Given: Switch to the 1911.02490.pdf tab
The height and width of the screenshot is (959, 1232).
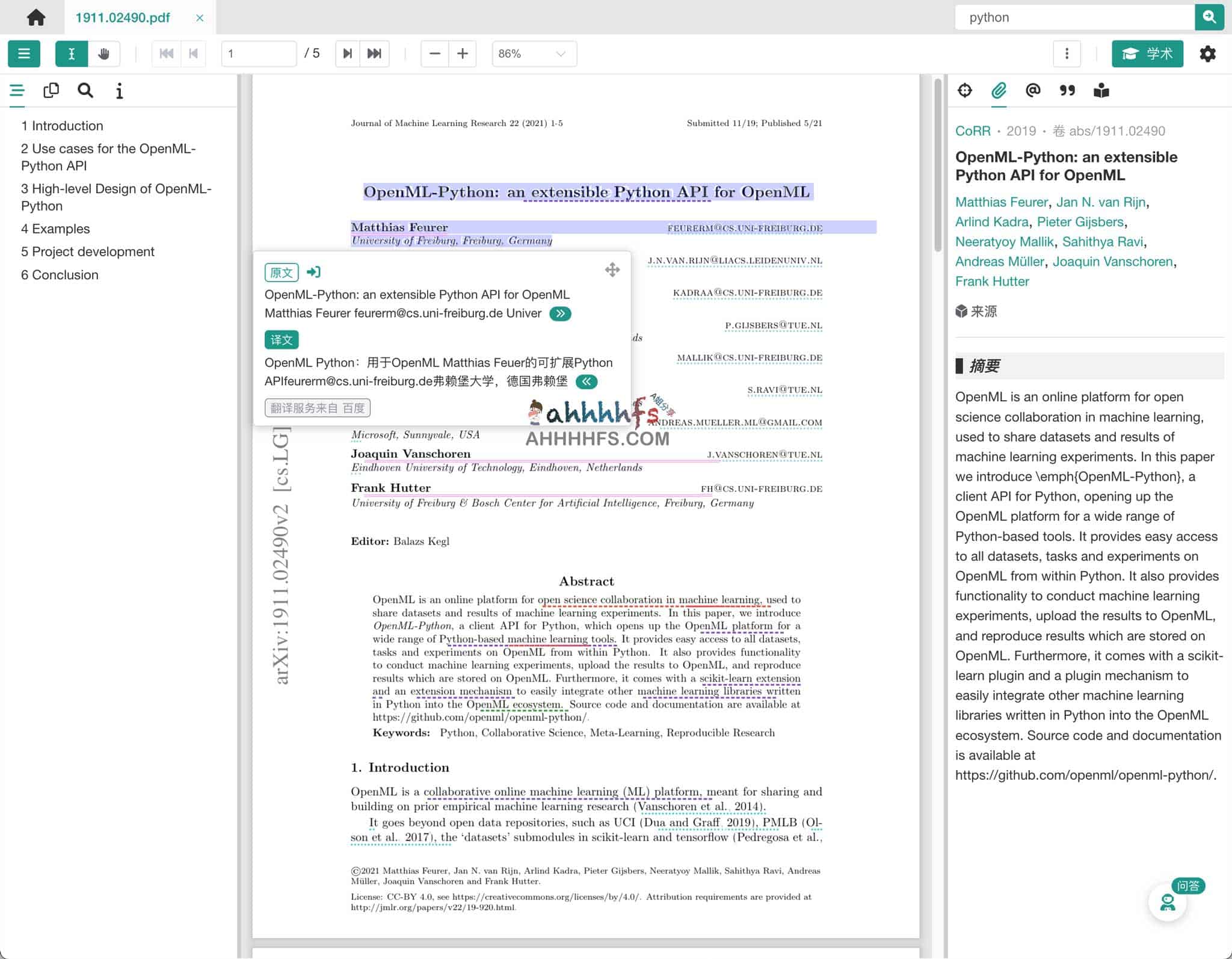Looking at the screenshot, I should point(123,17).
